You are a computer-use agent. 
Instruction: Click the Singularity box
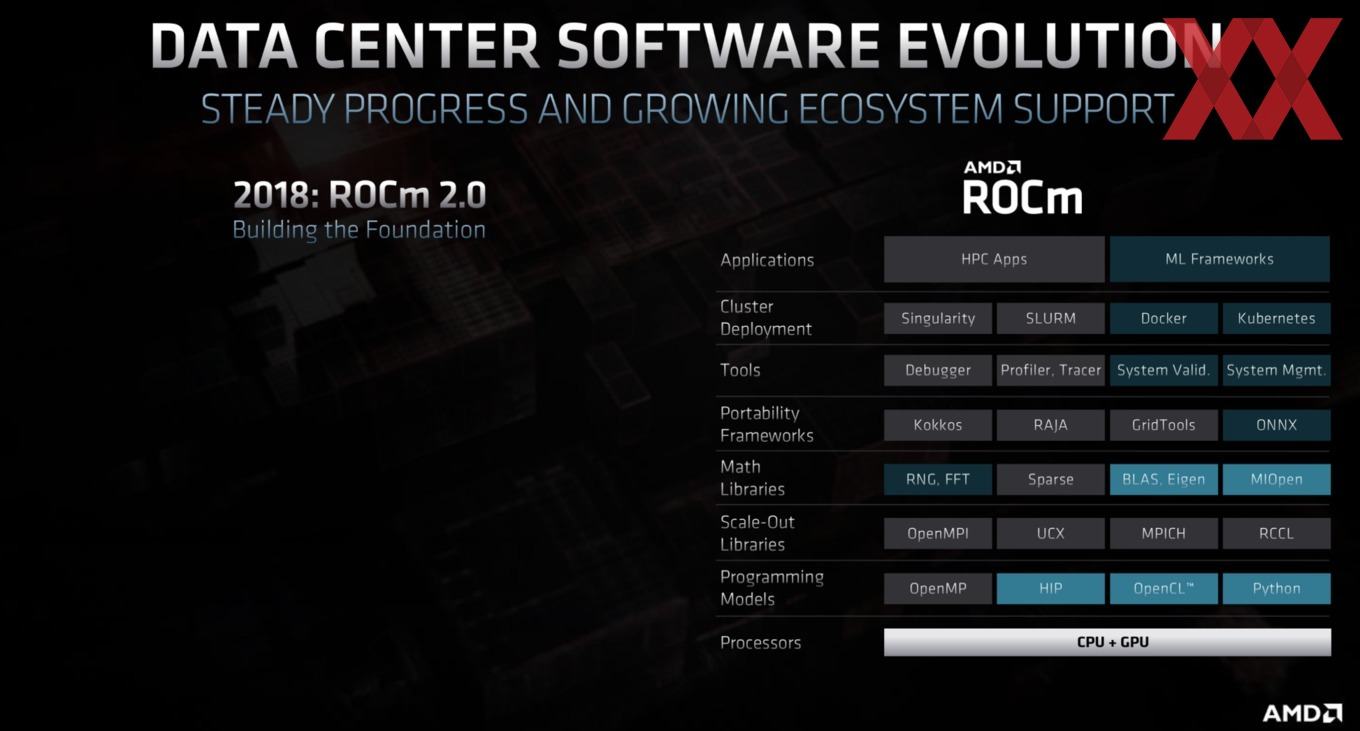coord(938,318)
